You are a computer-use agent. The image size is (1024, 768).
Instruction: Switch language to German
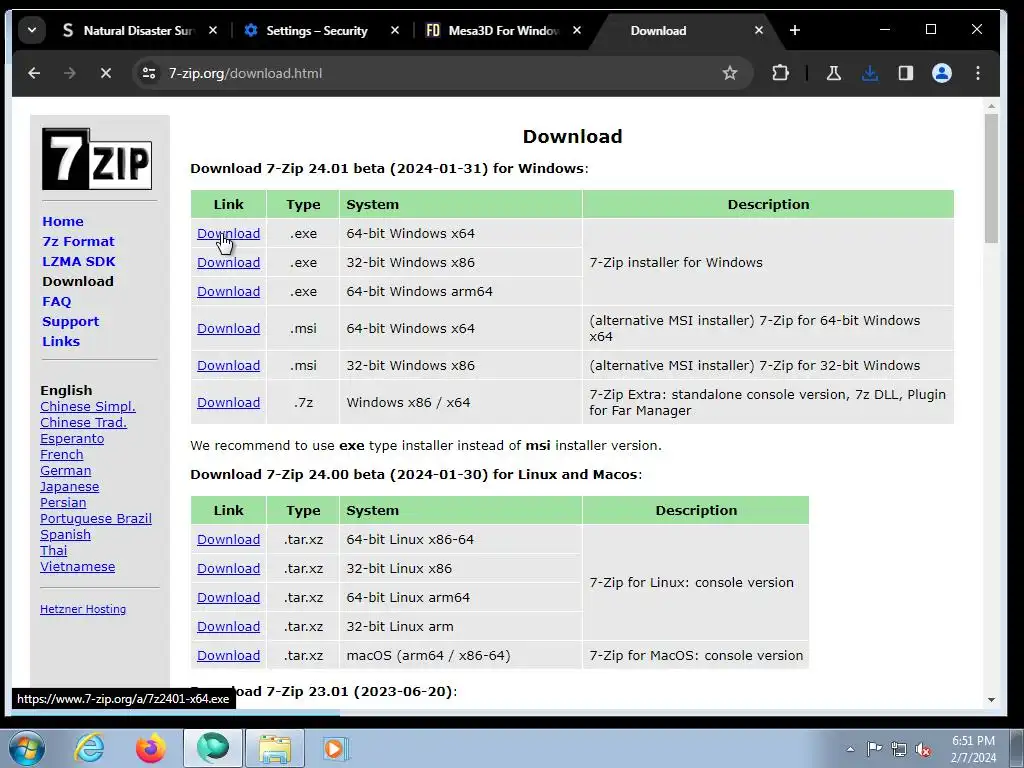[65, 471]
